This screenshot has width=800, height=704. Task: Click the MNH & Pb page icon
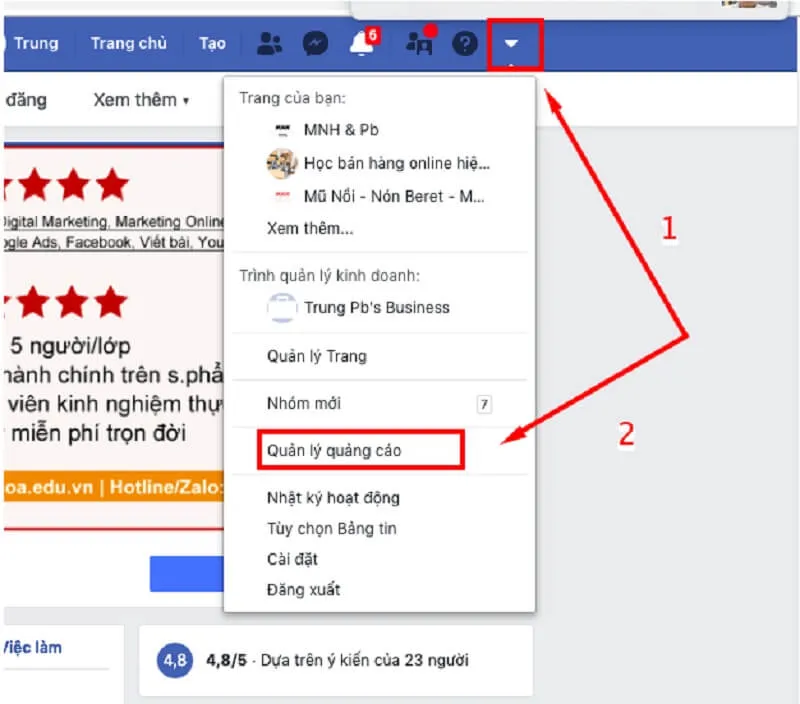[x=283, y=129]
